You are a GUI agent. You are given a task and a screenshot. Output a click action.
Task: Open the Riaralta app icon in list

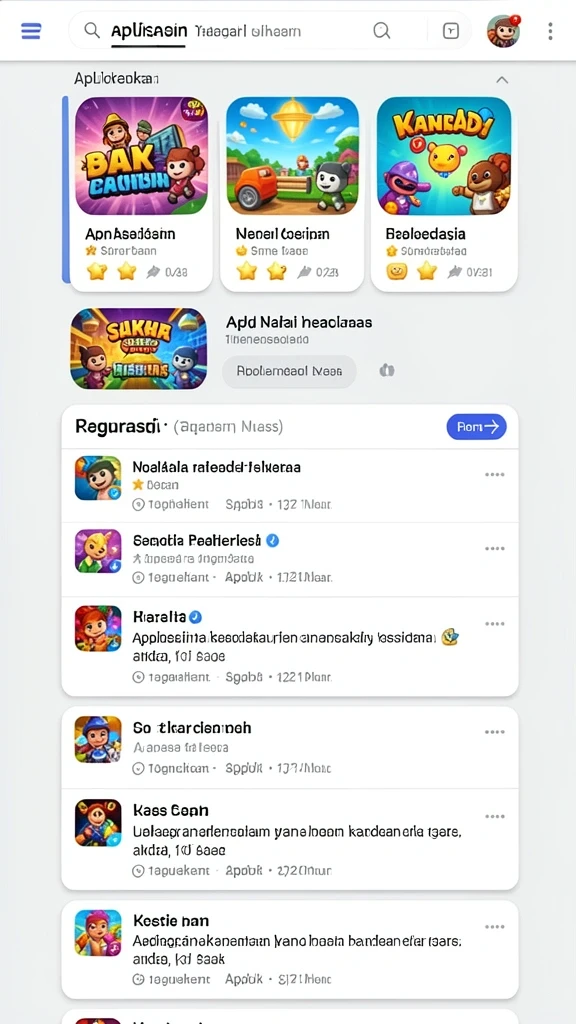coord(98,628)
